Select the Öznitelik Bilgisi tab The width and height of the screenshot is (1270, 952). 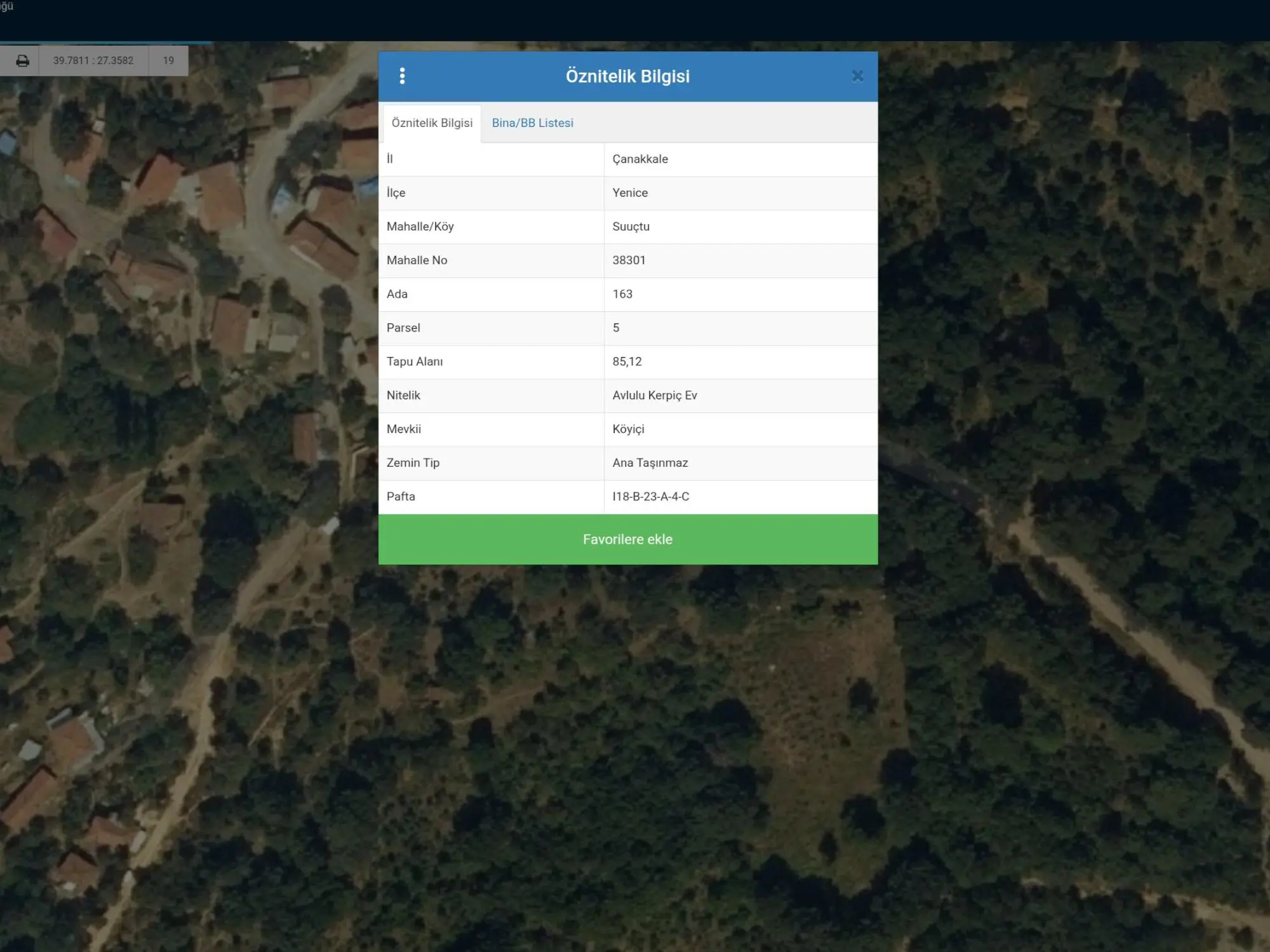(432, 123)
